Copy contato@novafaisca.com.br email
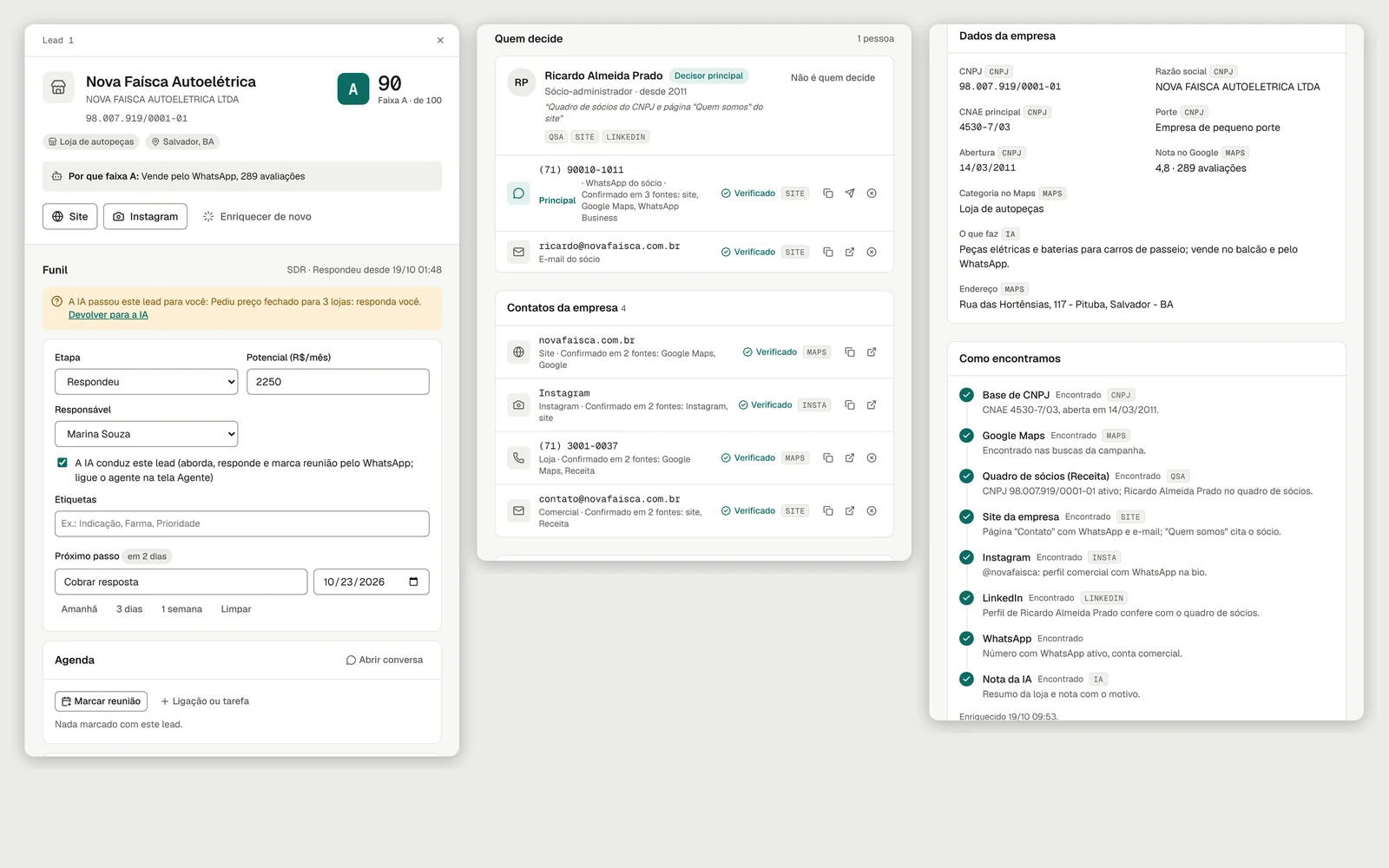The image size is (1389, 868). click(828, 510)
